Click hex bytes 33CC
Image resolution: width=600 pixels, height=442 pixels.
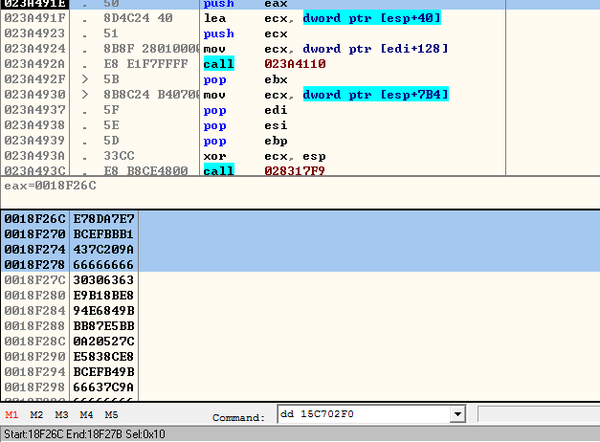coord(119,156)
